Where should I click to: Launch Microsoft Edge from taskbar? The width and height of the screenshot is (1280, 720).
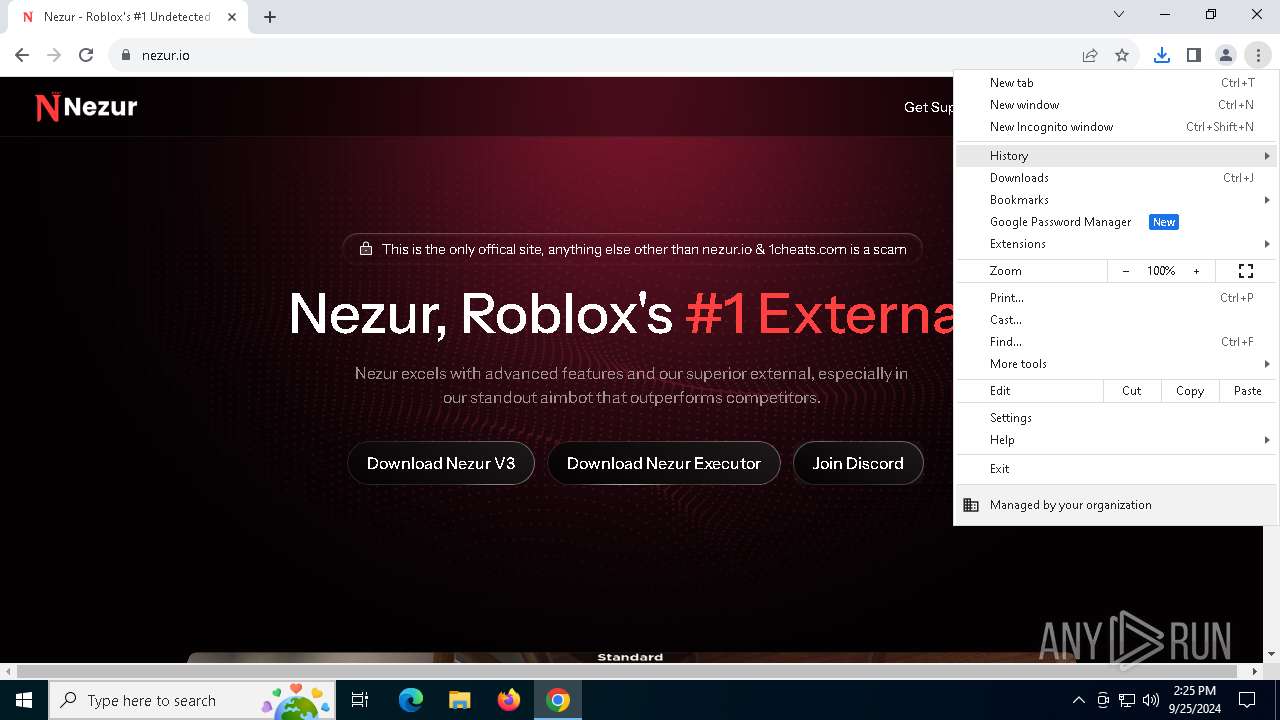(x=411, y=700)
